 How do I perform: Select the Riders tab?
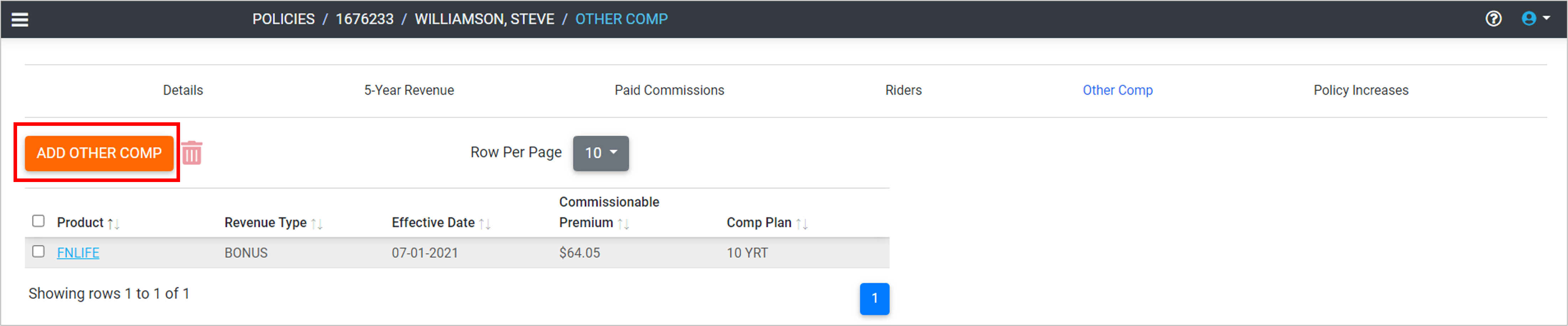tap(903, 91)
